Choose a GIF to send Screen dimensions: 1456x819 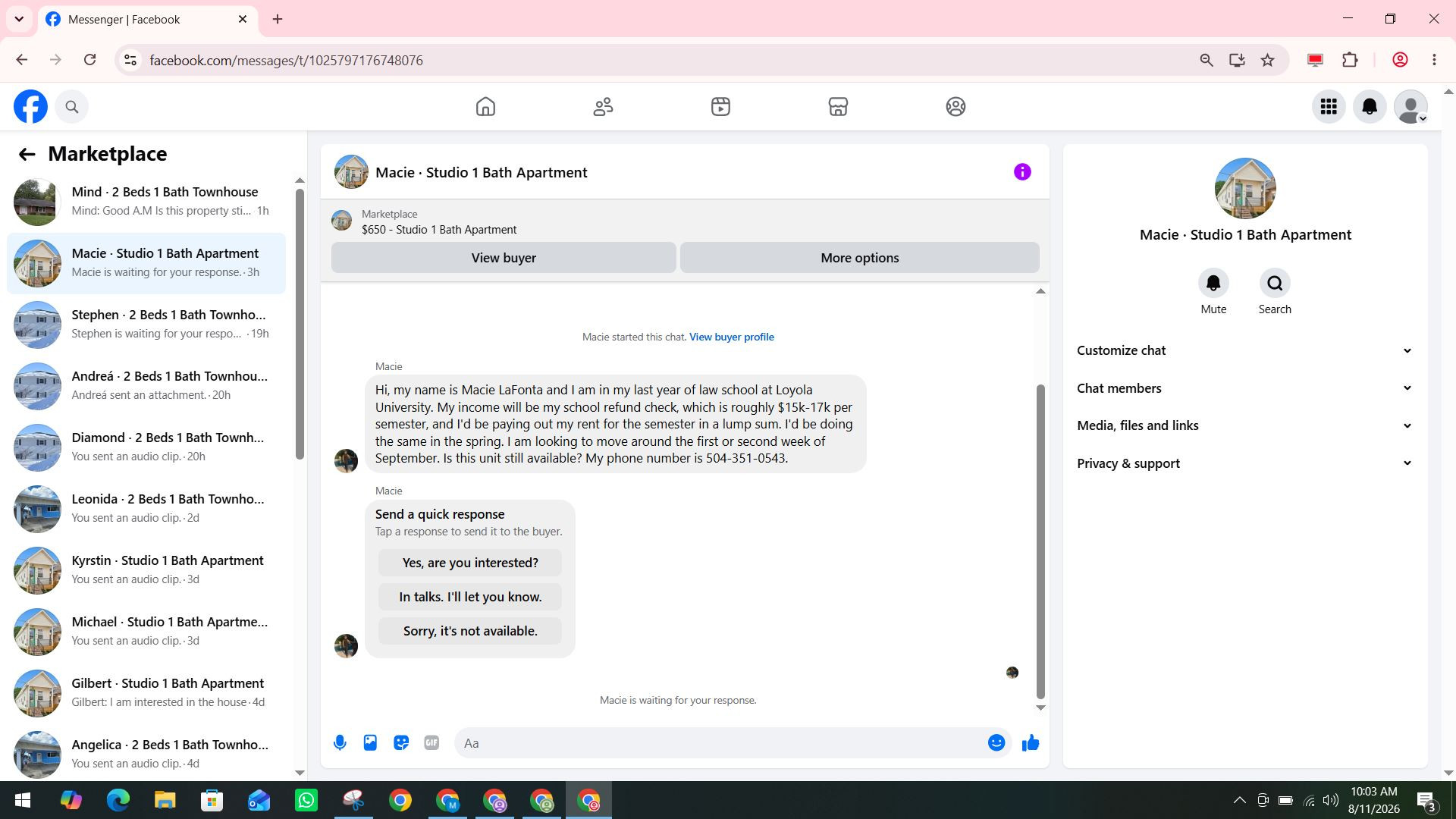(431, 743)
